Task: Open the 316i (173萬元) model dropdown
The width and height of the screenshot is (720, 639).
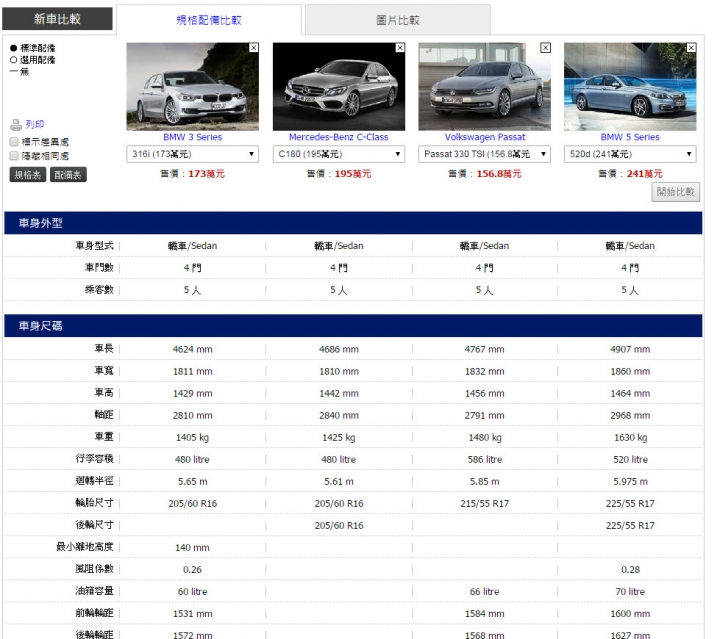Action: pos(192,154)
